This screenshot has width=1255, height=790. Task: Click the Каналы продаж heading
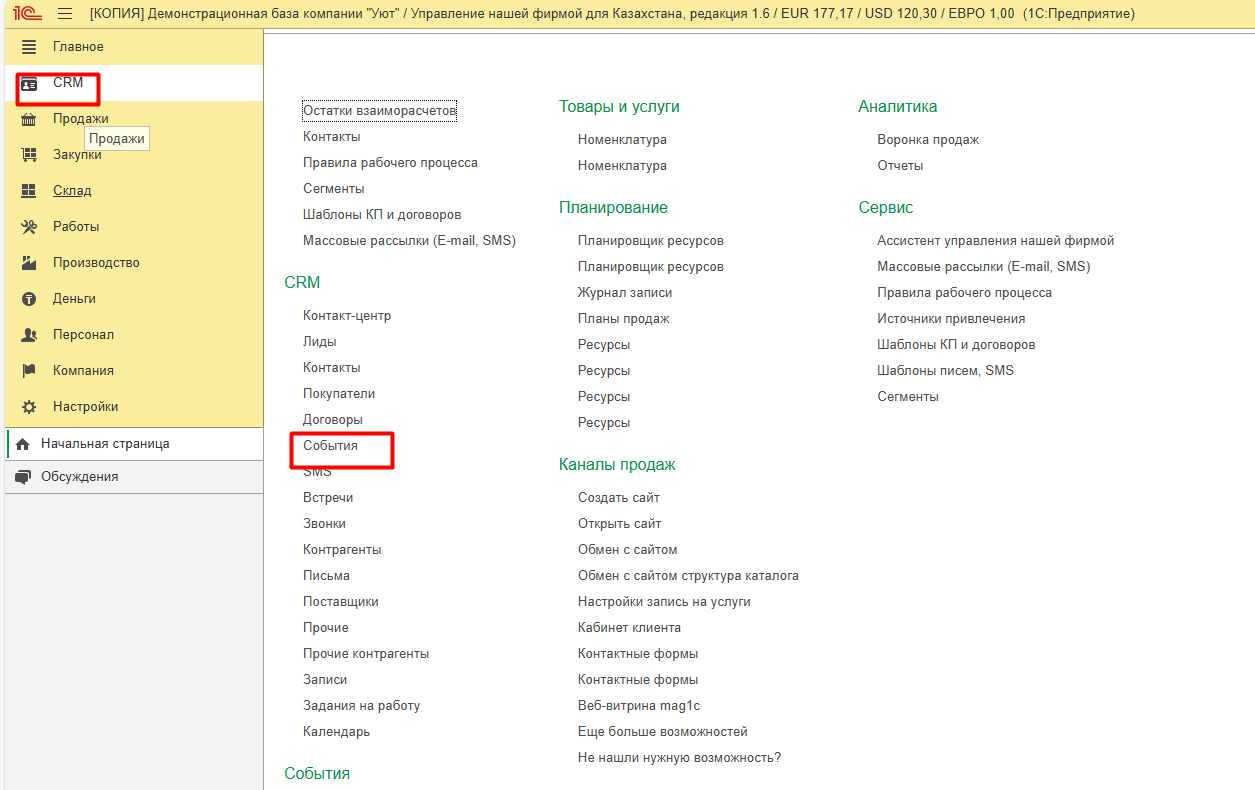tap(617, 465)
